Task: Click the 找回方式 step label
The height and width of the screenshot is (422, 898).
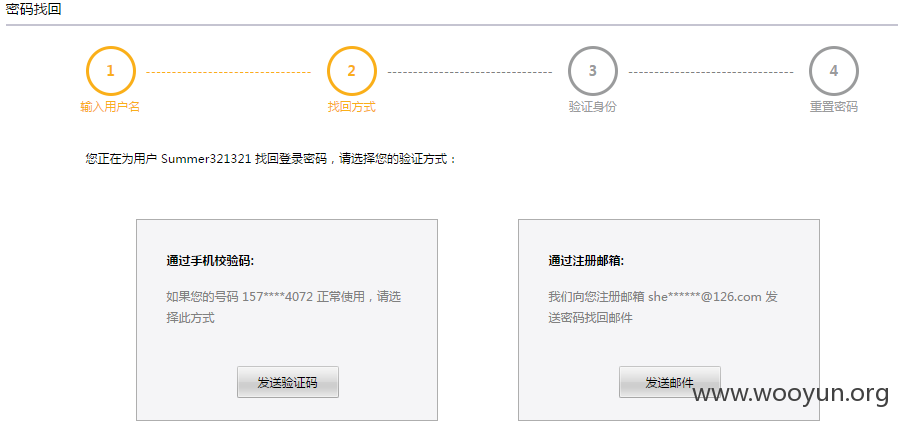Action: [x=352, y=107]
